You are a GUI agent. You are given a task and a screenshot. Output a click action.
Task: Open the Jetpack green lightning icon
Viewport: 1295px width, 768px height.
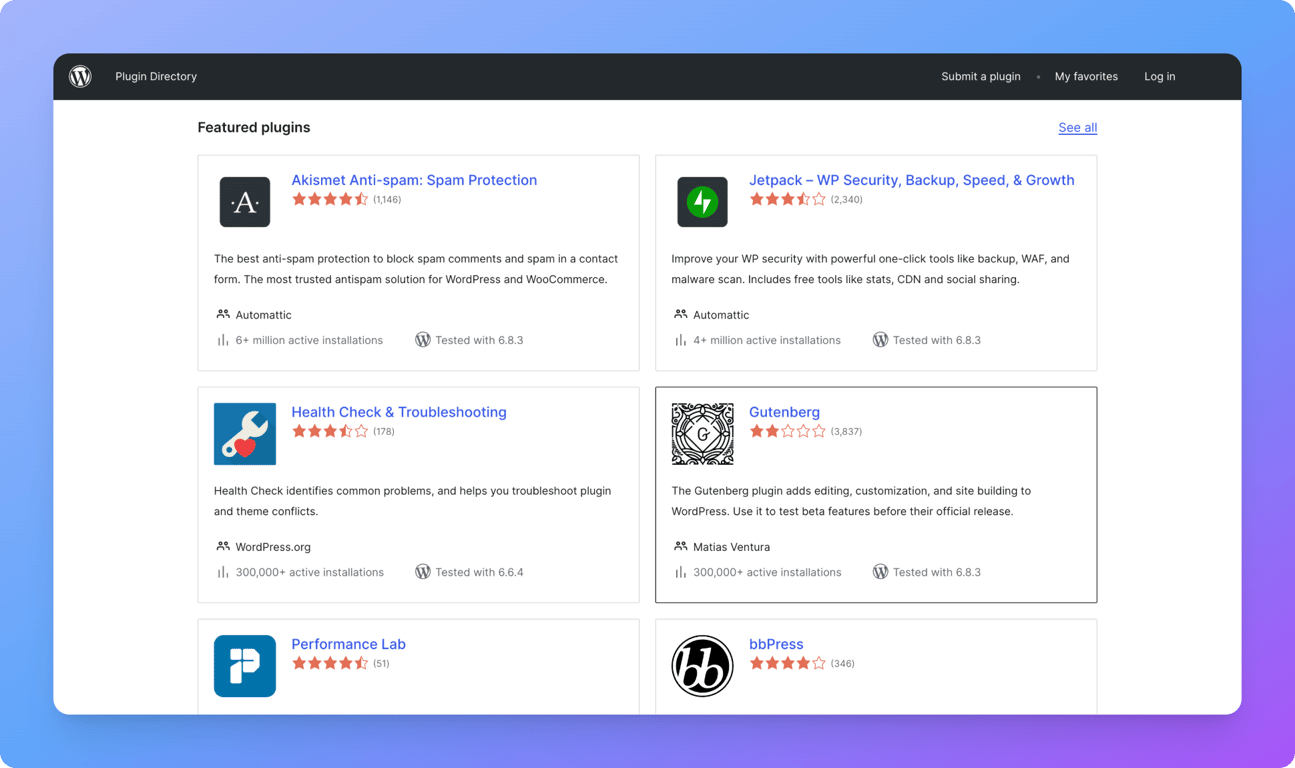[x=702, y=202]
